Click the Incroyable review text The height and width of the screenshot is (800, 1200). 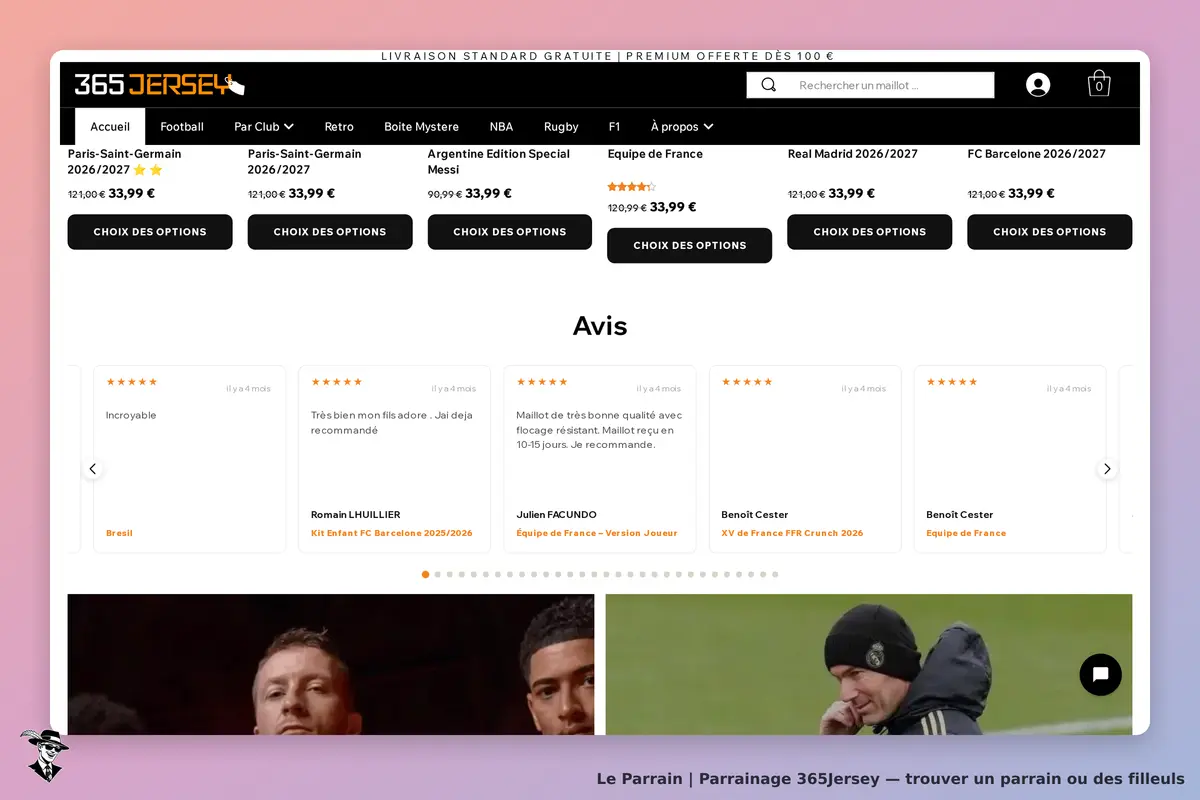click(x=131, y=415)
